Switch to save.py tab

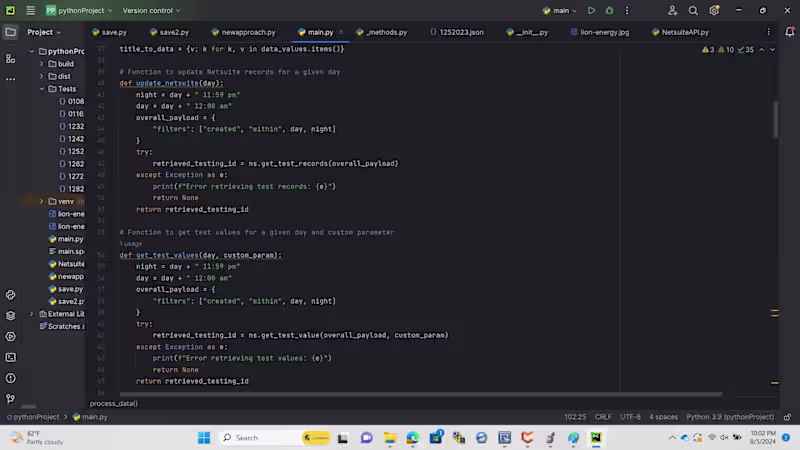[x=109, y=32]
